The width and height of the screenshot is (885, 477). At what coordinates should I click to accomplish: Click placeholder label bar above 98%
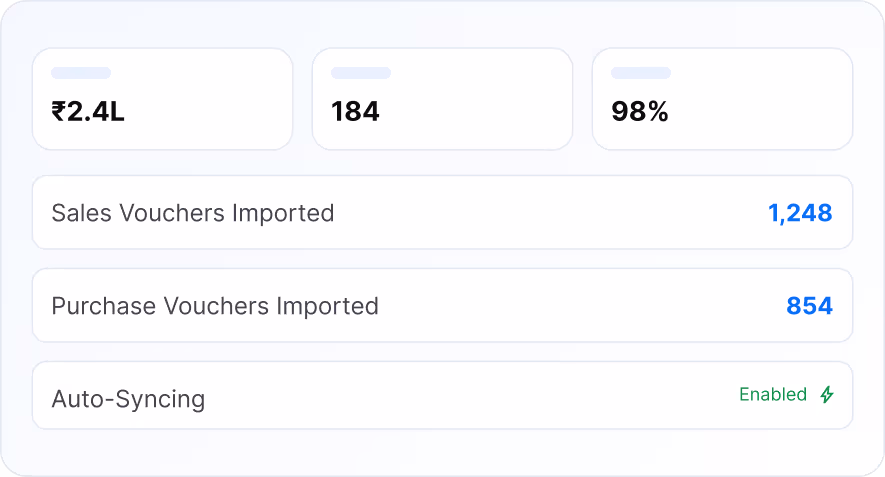pyautogui.click(x=641, y=73)
